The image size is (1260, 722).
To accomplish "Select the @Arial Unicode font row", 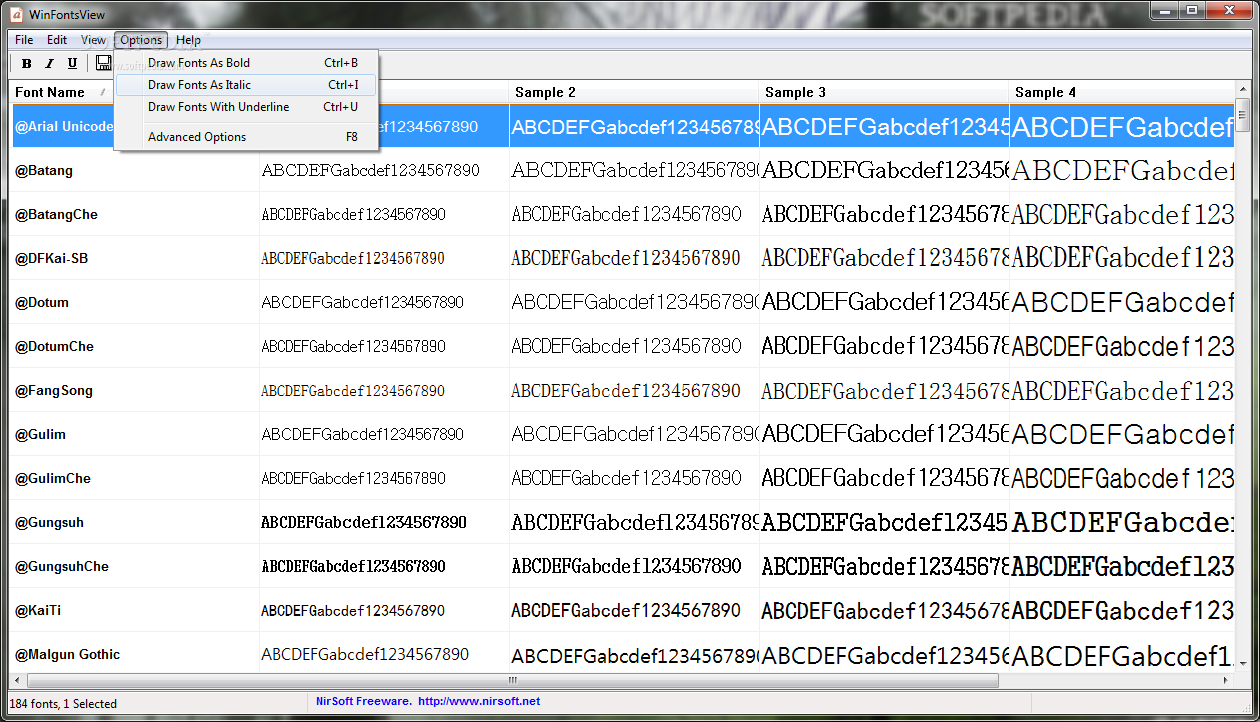I will tap(623, 126).
